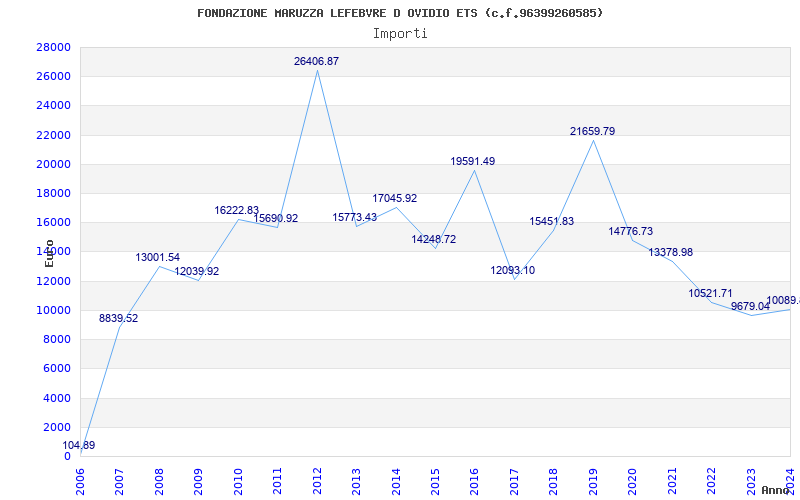Screen dimensions: 800x500
Task: Click the Anno axis label
Action: pos(775,490)
